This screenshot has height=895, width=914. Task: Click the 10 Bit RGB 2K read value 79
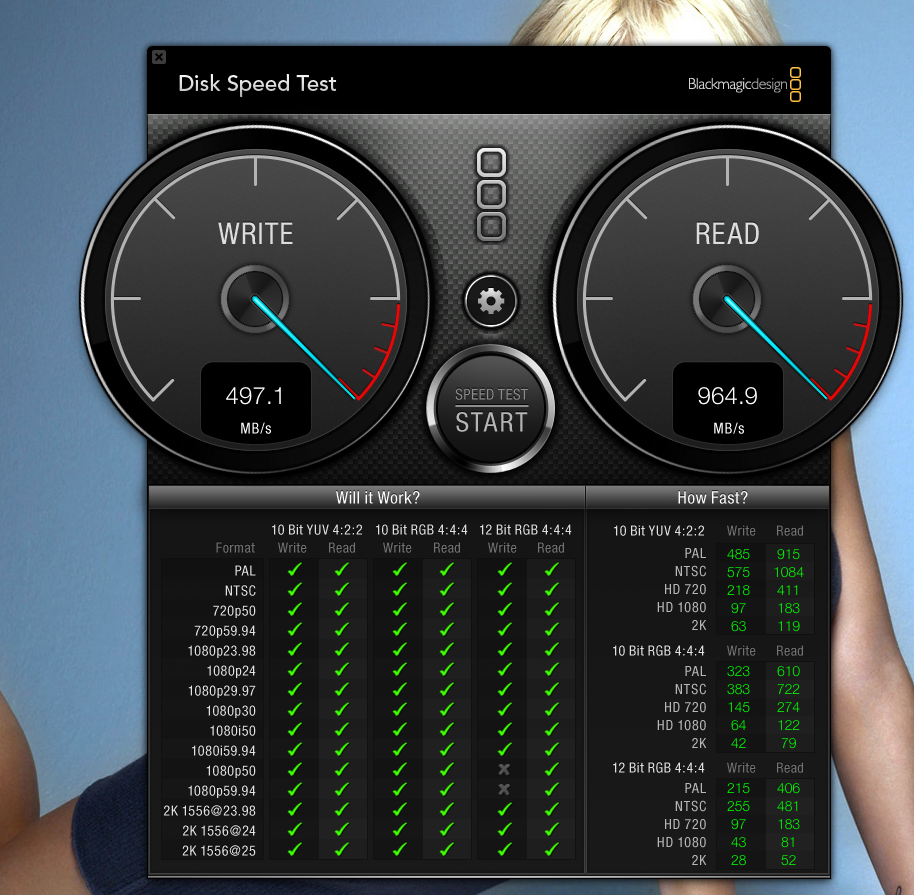coord(788,743)
